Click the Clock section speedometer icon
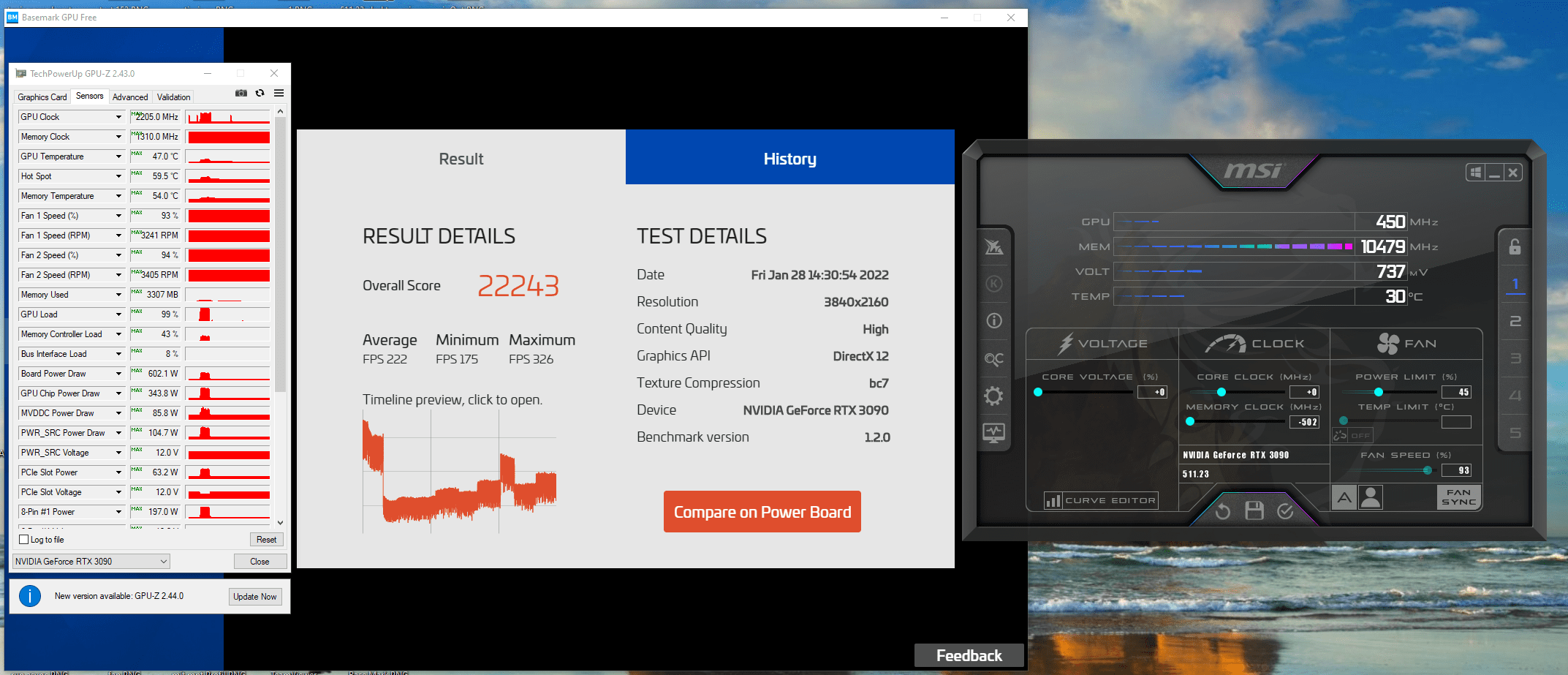This screenshot has height=675, width=1568. (x=1226, y=344)
